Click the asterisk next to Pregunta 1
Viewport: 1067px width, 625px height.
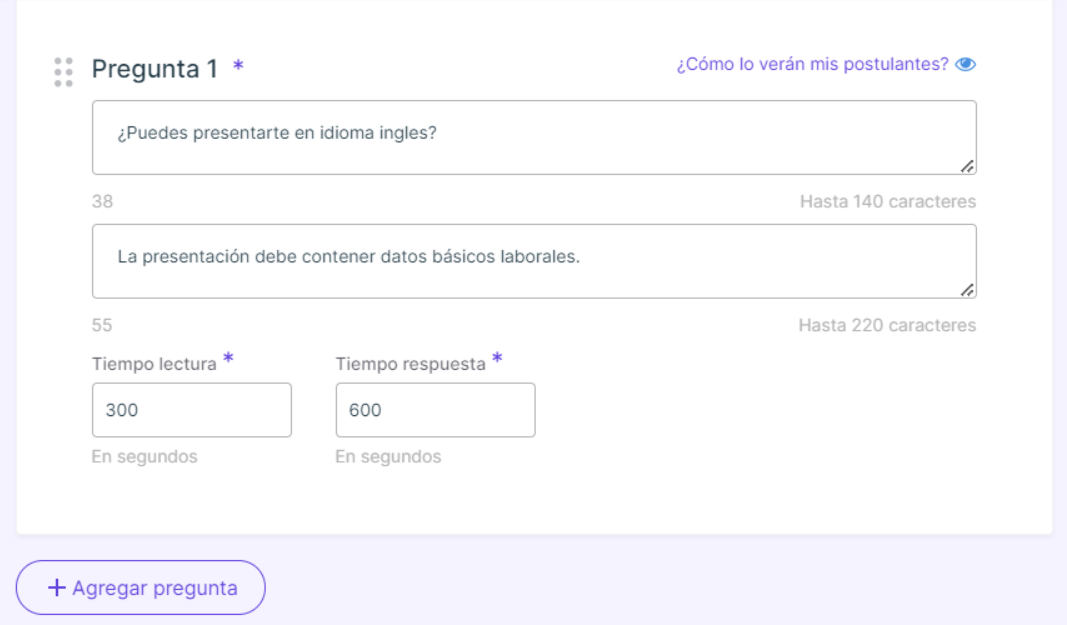tap(238, 65)
